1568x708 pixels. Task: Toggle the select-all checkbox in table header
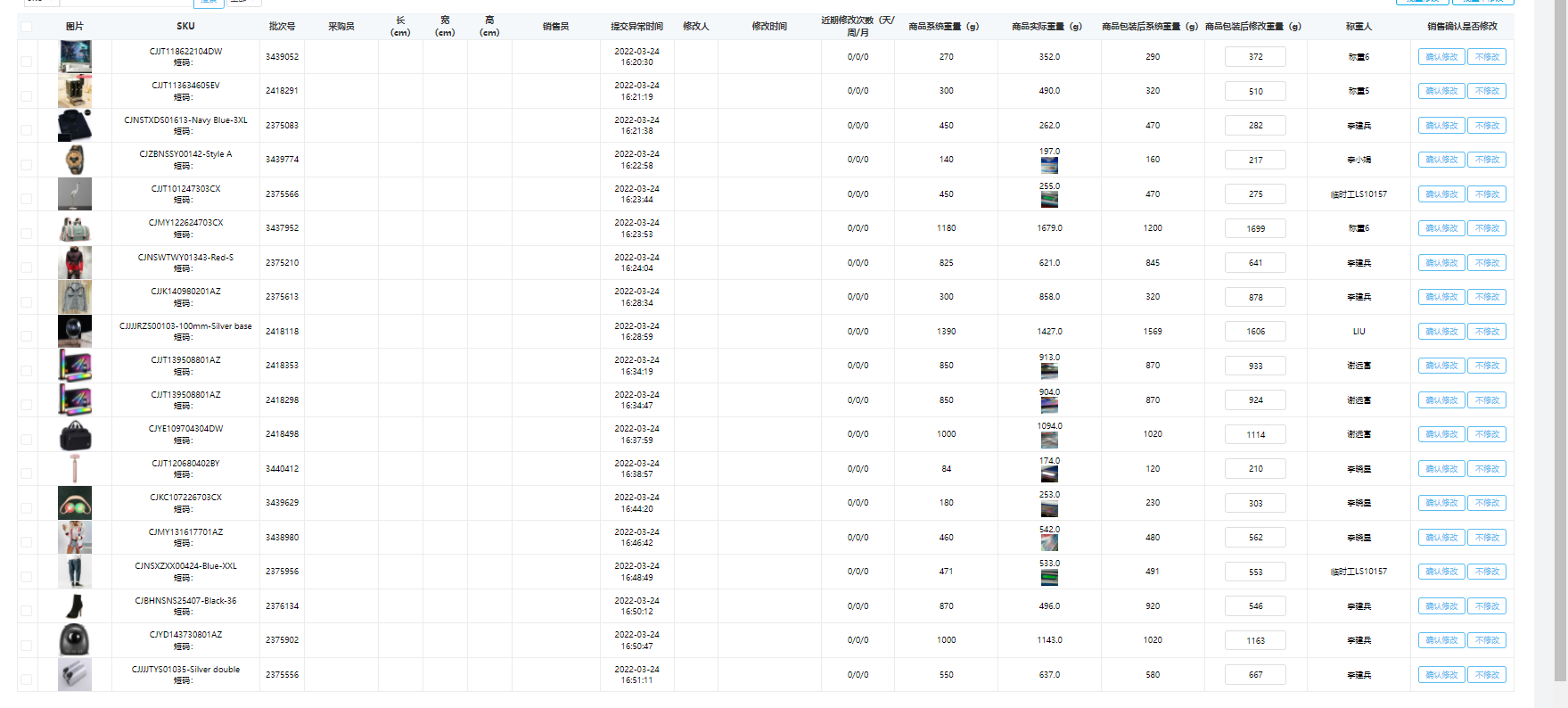[27, 27]
